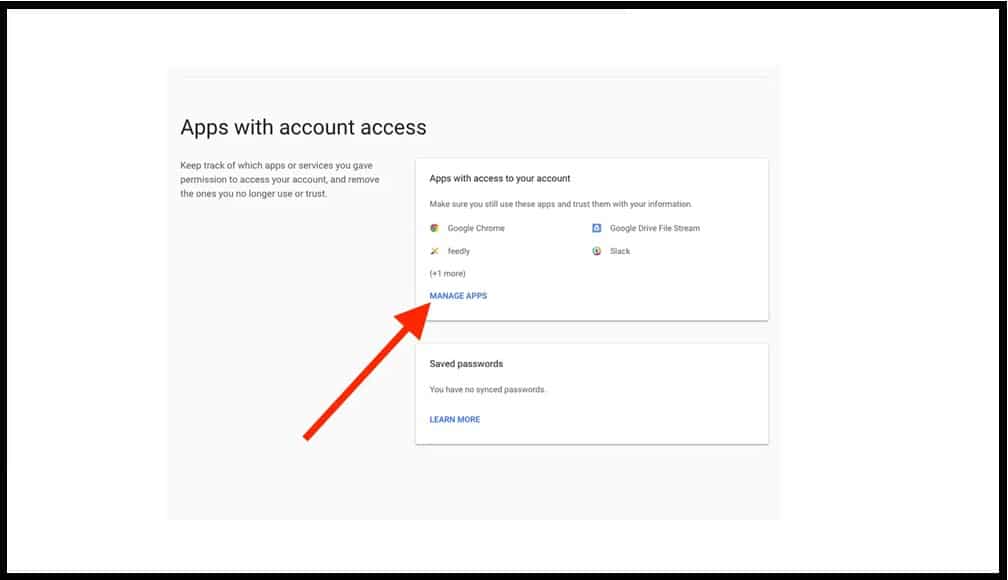Select the Google Drive File Stream label
Image resolution: width=1008 pixels, height=580 pixels.
(654, 228)
